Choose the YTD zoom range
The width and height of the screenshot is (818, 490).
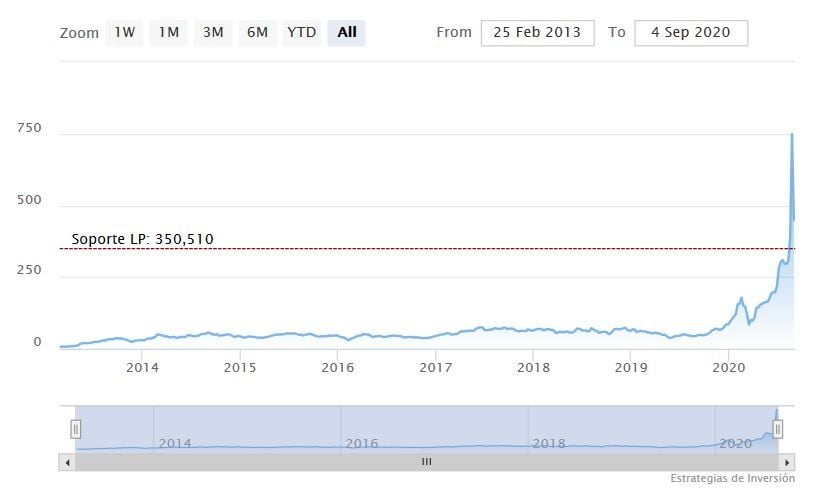pos(301,33)
